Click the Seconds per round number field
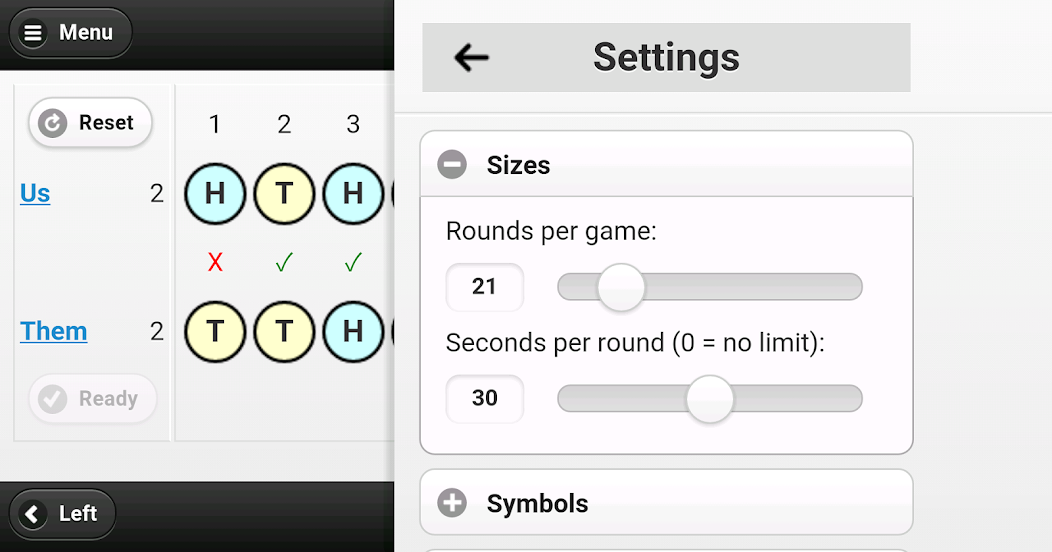Viewport: 1052px width, 552px height. click(x=485, y=398)
